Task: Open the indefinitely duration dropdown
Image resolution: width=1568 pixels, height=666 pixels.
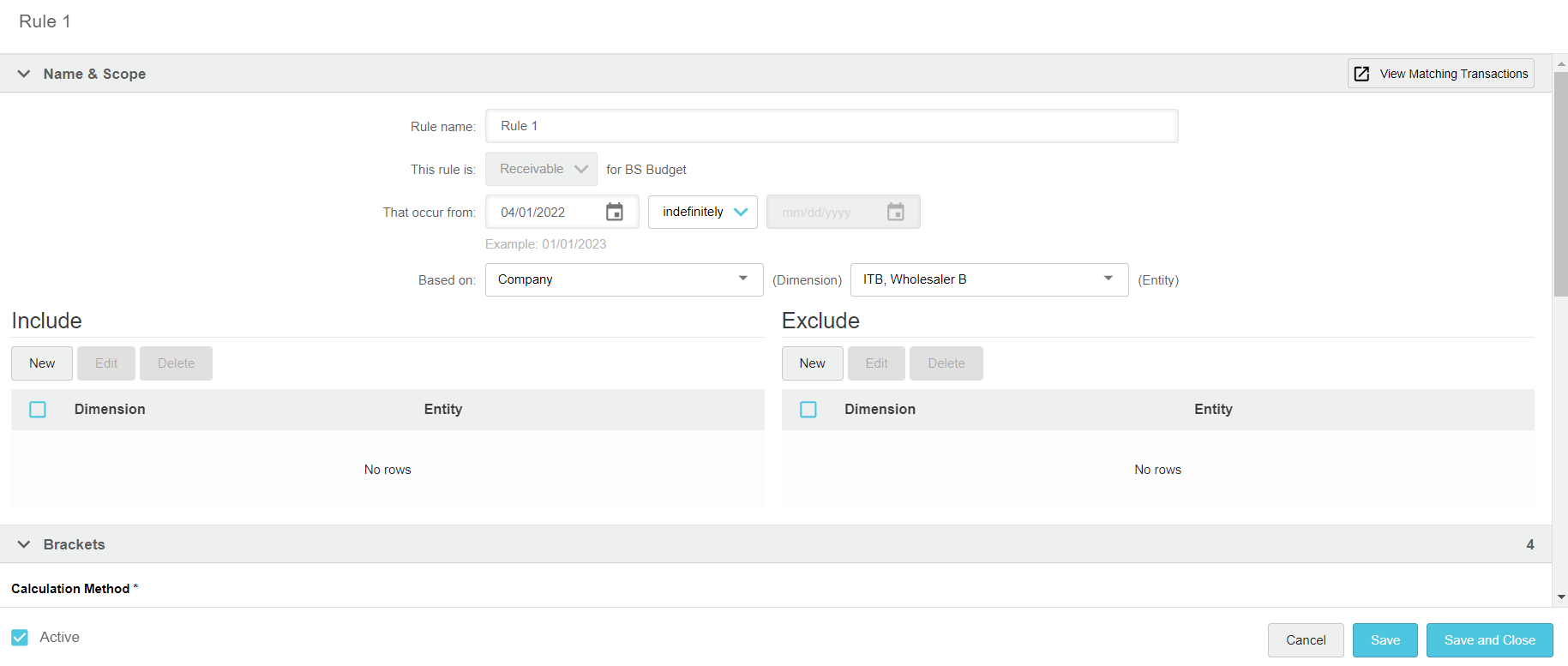Action: pyautogui.click(x=702, y=212)
